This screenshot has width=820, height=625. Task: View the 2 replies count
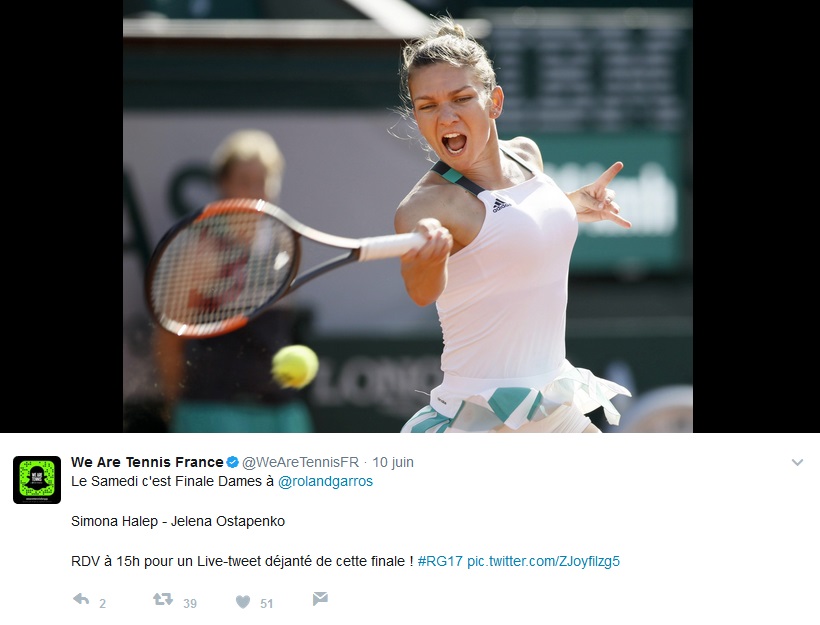tap(102, 604)
